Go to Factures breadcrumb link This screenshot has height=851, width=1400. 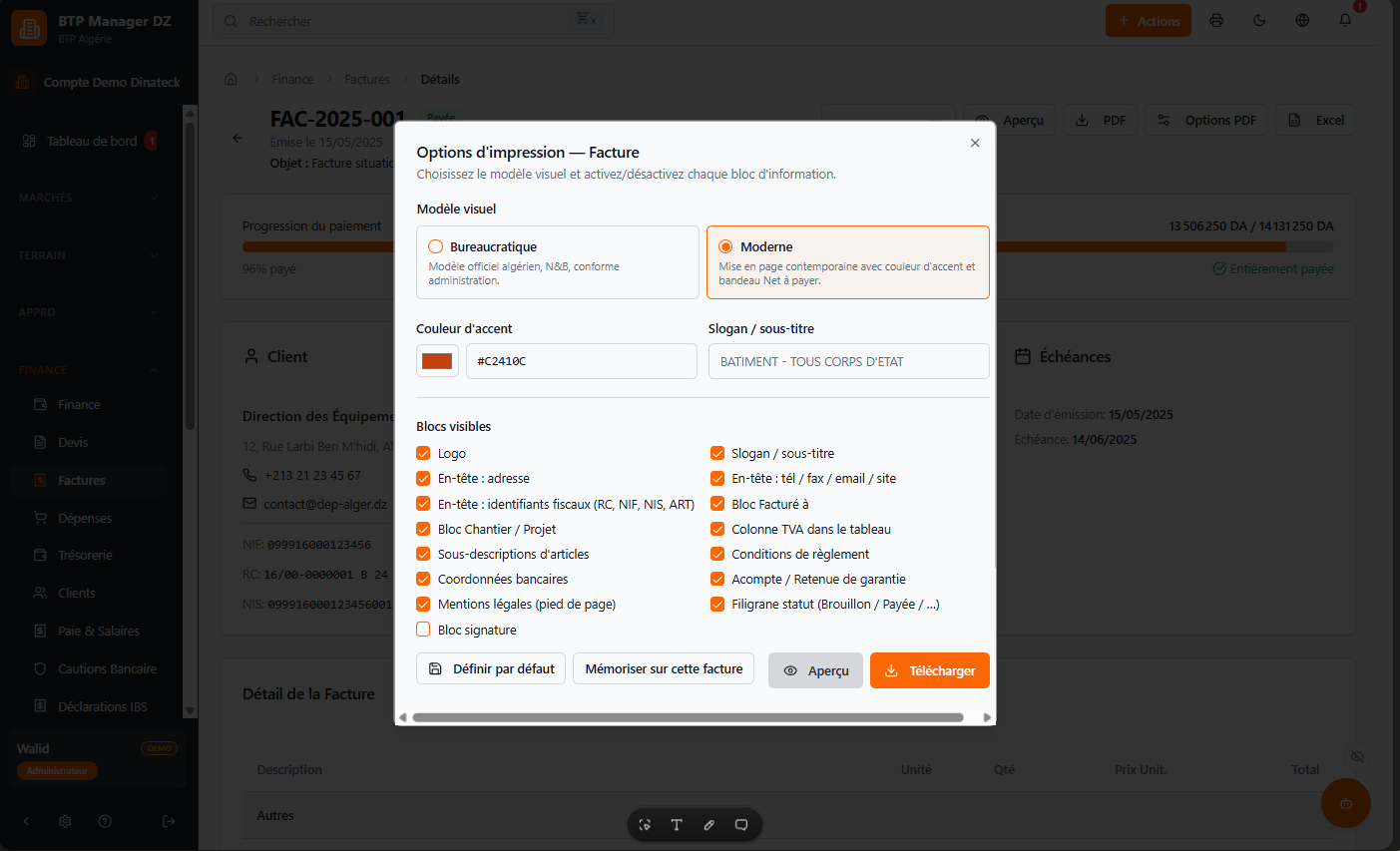click(367, 79)
